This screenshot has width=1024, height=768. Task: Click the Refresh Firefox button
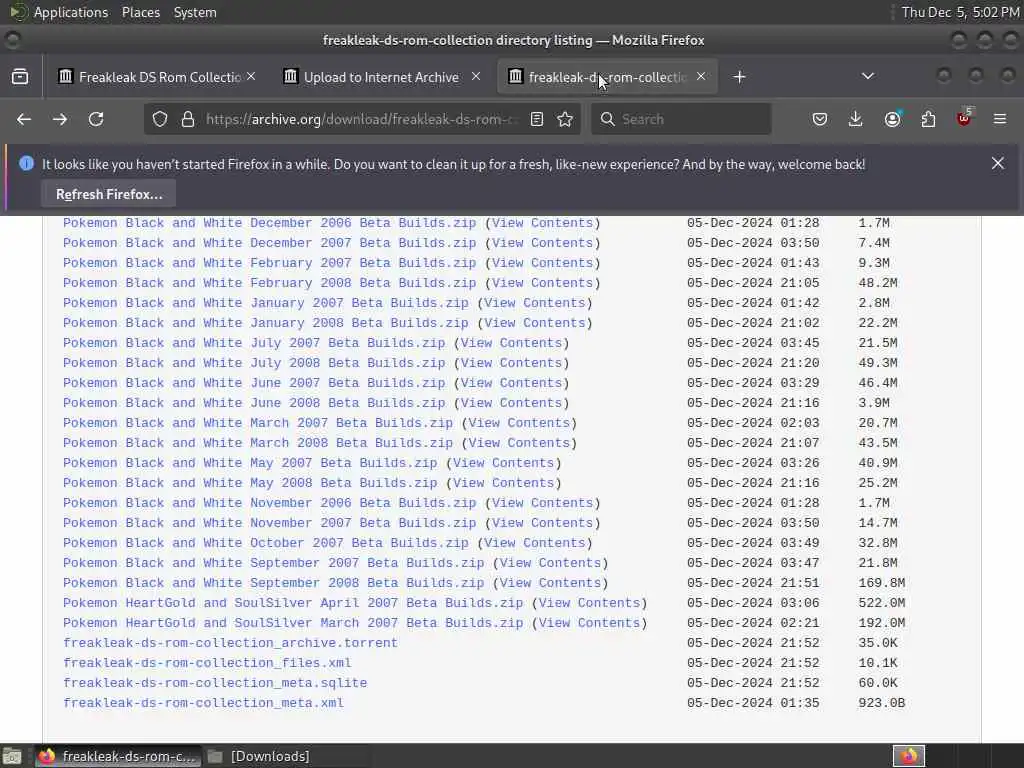coord(109,195)
